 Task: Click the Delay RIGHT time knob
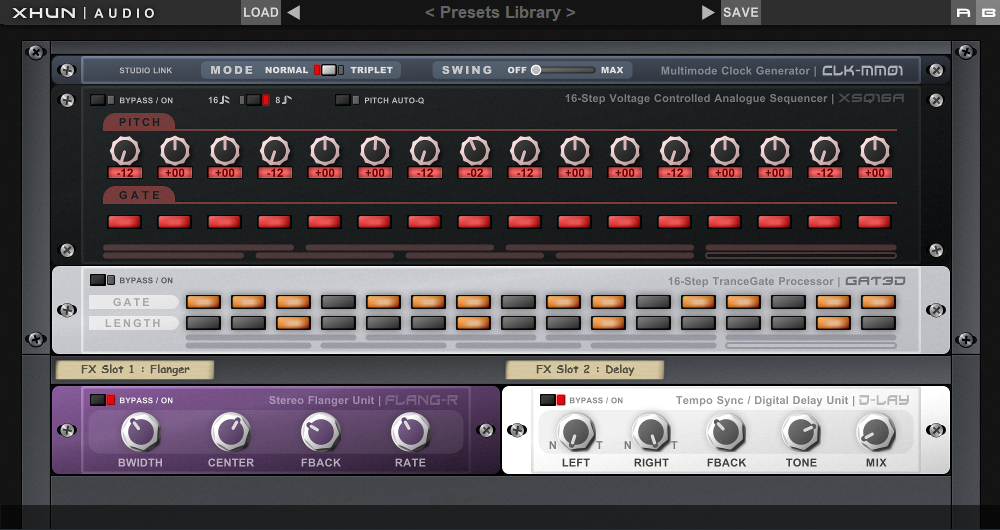coord(651,432)
